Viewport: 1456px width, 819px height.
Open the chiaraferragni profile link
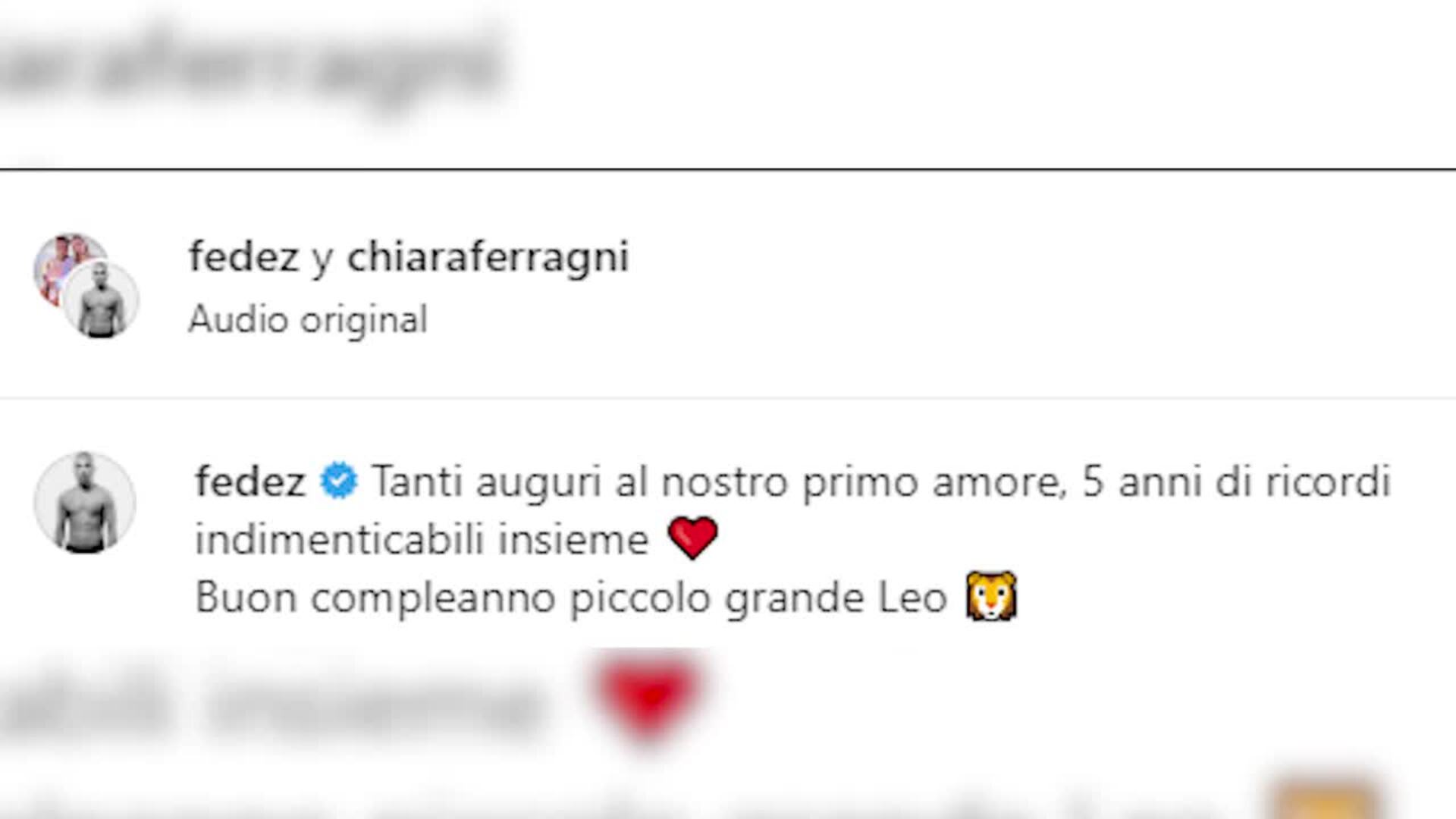tap(488, 257)
